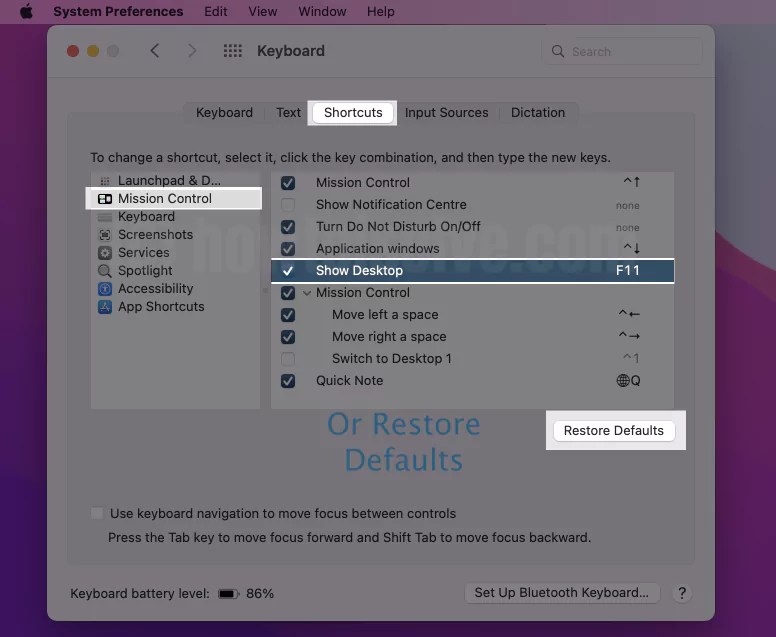
Task: Select Spotlight in the category list
Action: pyautogui.click(x=174, y=271)
